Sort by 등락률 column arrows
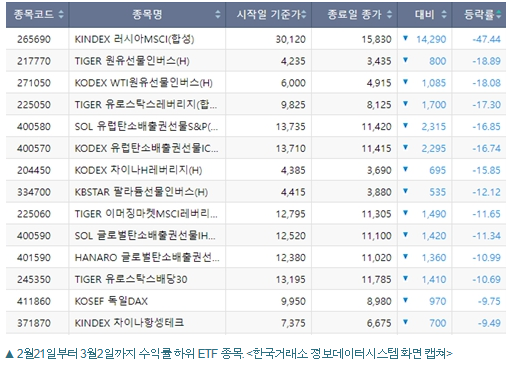 (498, 14)
